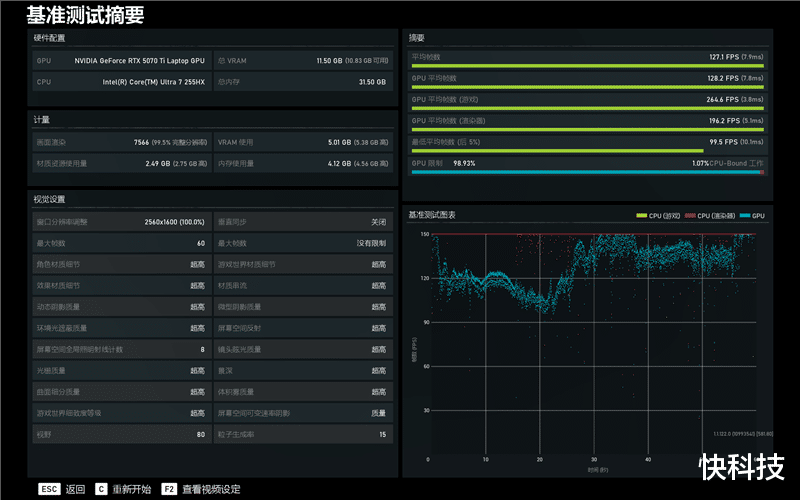Click the F2 key icon

(169, 489)
